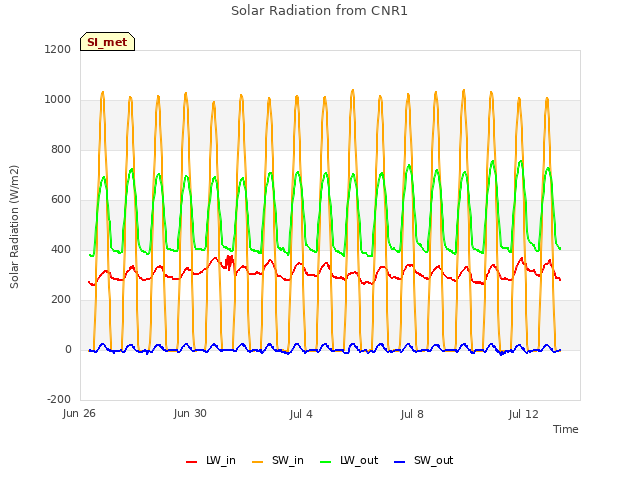Click the chart title Solar Radiation from CNR1
The width and height of the screenshot is (640, 480).
tap(319, 11)
